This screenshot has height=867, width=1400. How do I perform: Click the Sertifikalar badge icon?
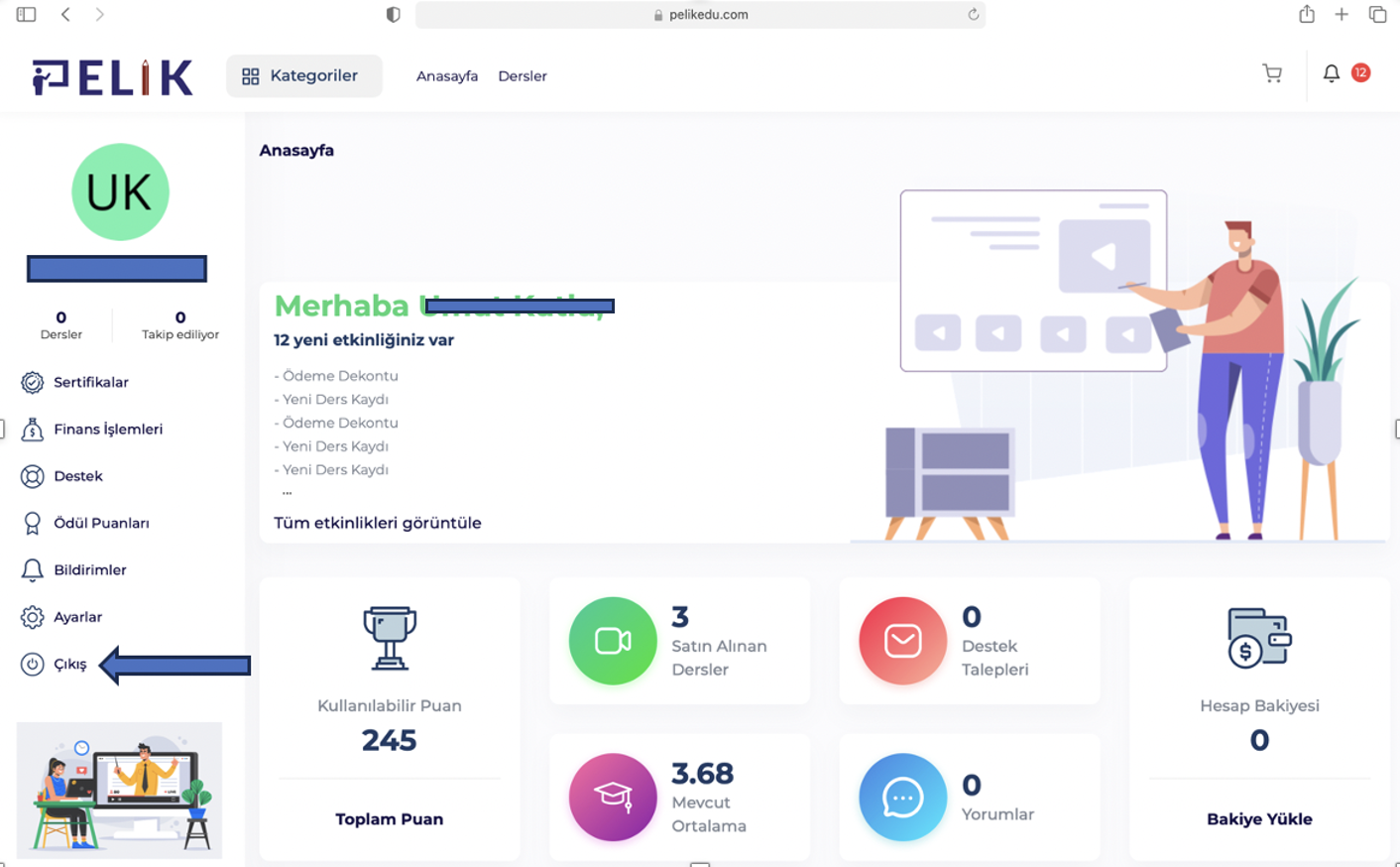pos(33,382)
